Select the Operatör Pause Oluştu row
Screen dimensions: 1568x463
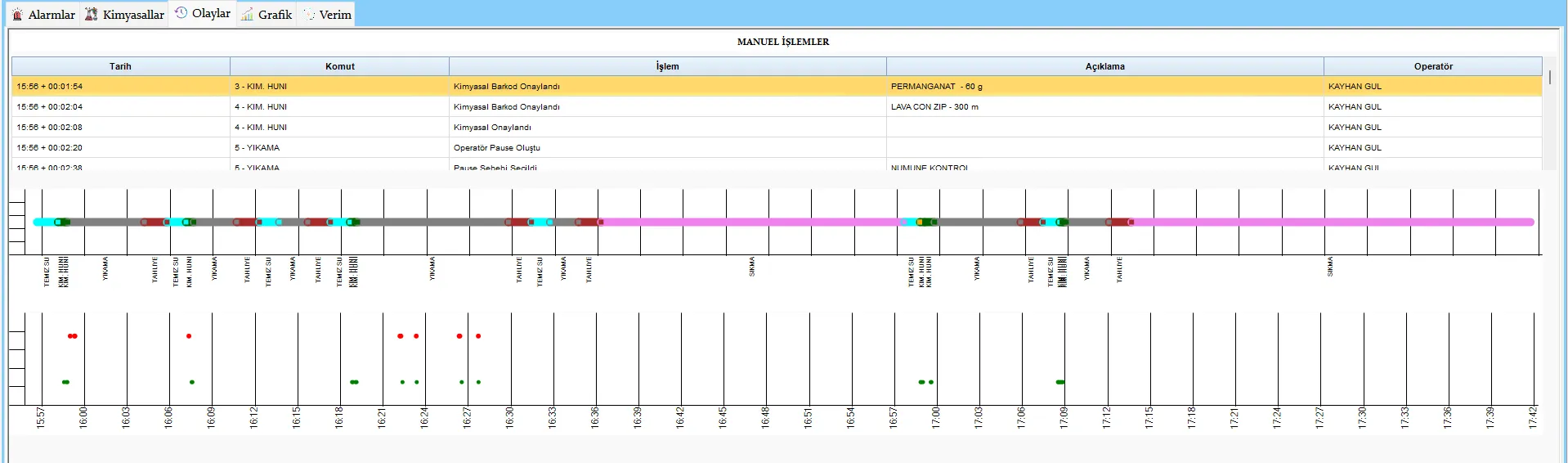coord(497,148)
